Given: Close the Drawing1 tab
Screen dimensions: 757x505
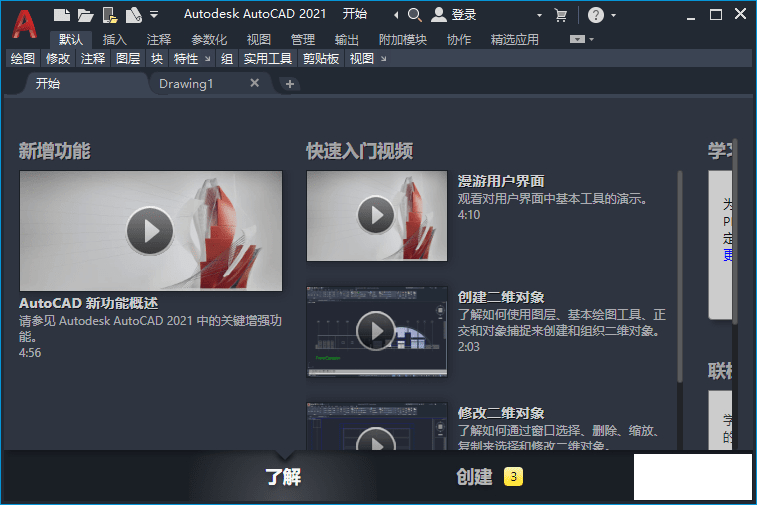Looking at the screenshot, I should (x=254, y=83).
